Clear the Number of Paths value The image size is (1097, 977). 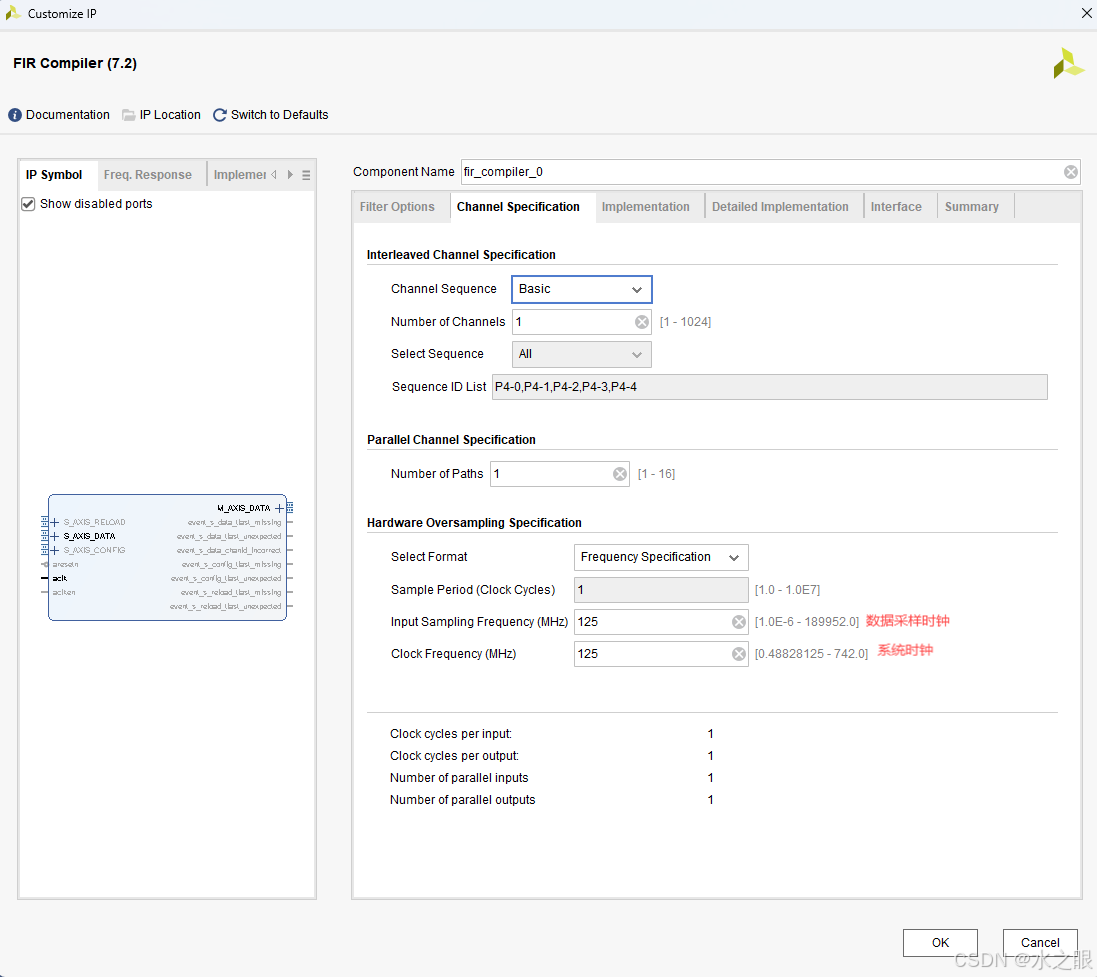620,475
